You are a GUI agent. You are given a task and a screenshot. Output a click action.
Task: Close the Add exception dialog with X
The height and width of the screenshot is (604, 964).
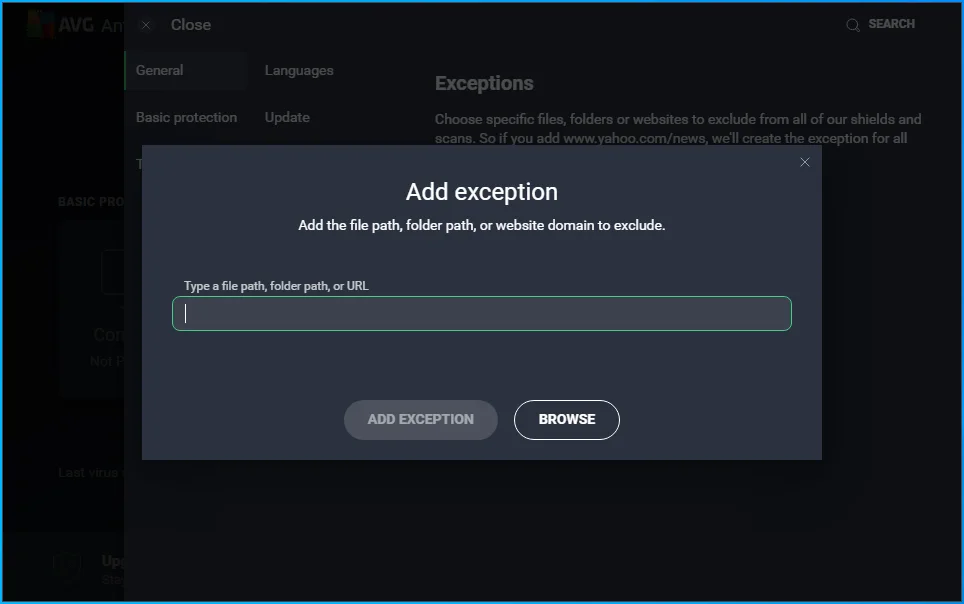805,162
